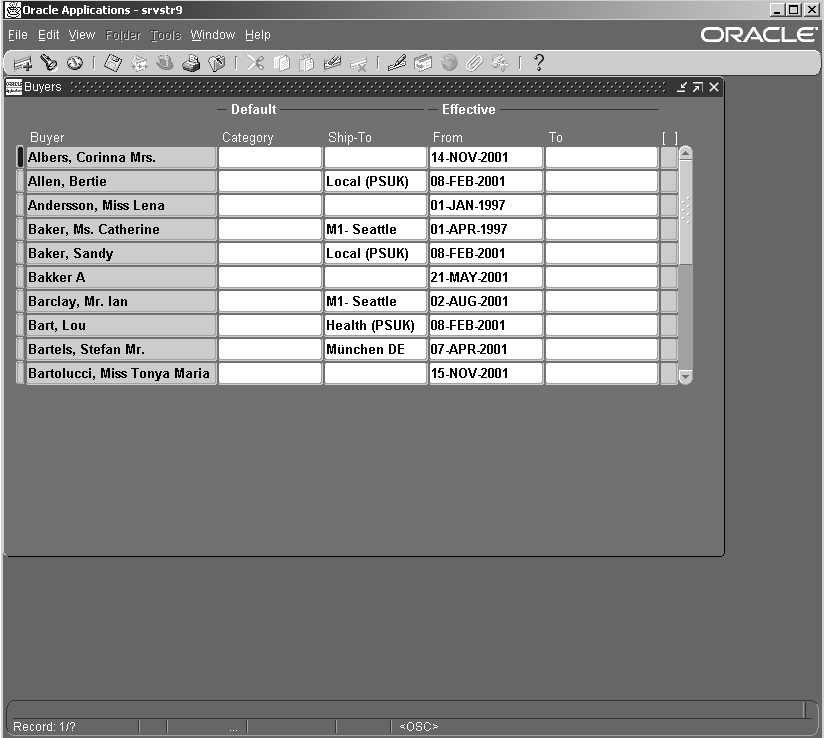This screenshot has width=824, height=738.
Task: Click From date 15-NOV-2001
Action: (486, 373)
